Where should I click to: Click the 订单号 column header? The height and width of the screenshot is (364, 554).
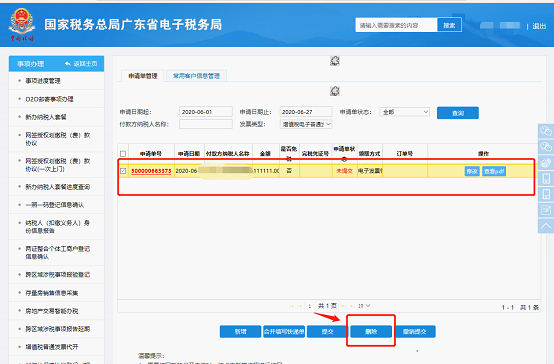coord(405,154)
